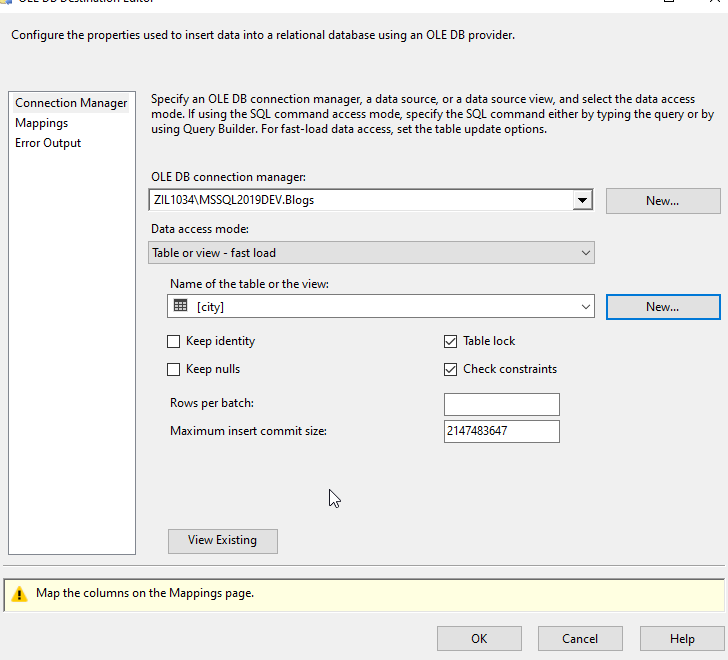Open the Error Output page
The height and width of the screenshot is (660, 728).
pos(48,143)
